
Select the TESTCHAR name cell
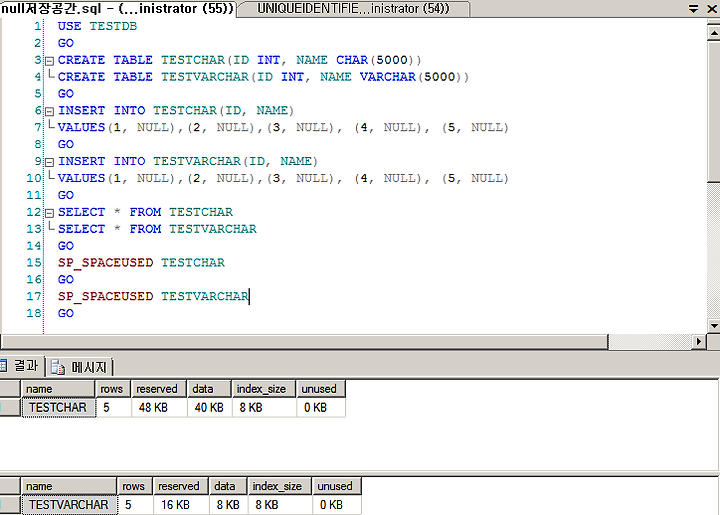click(58, 408)
